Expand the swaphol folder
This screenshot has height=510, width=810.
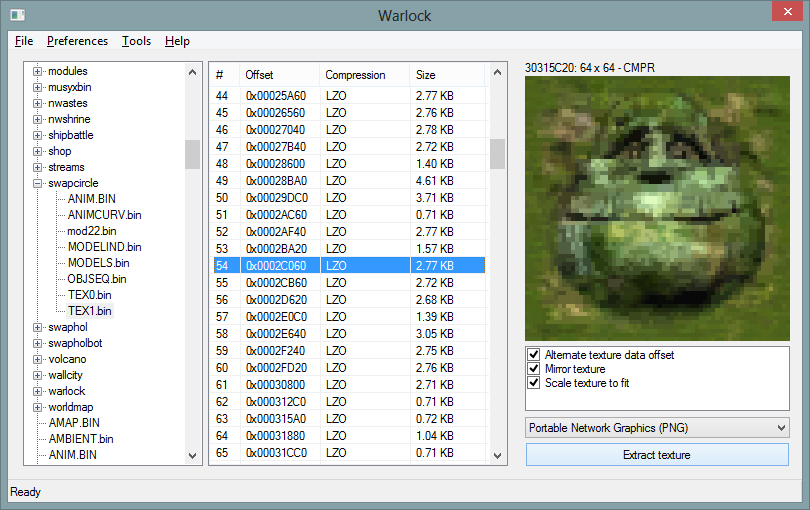(37, 327)
